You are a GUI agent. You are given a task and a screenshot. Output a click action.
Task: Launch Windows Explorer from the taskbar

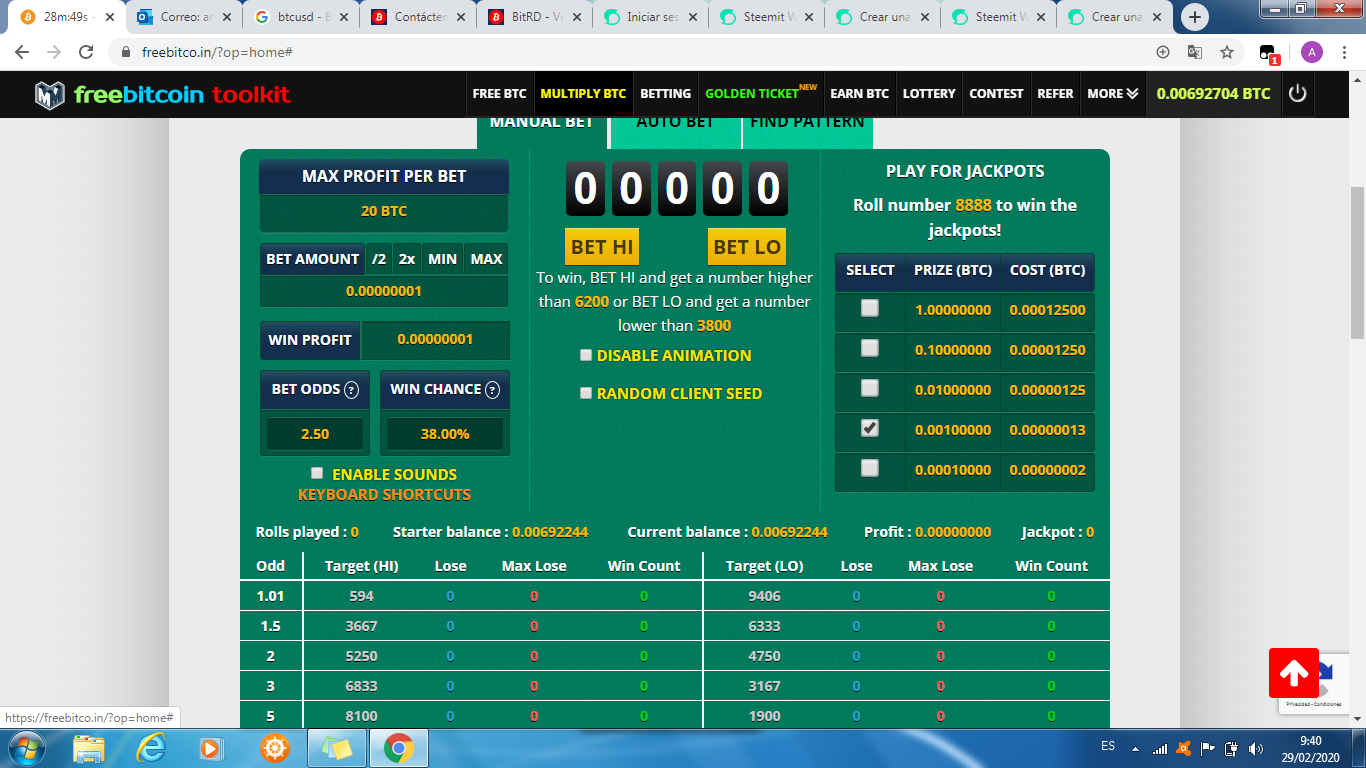89,748
